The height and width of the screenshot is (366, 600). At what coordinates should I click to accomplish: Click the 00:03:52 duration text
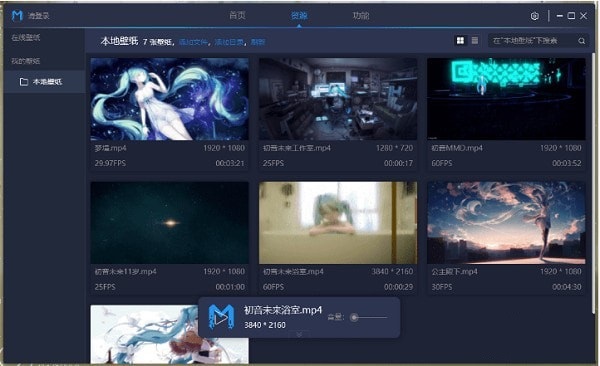pyautogui.click(x=567, y=163)
